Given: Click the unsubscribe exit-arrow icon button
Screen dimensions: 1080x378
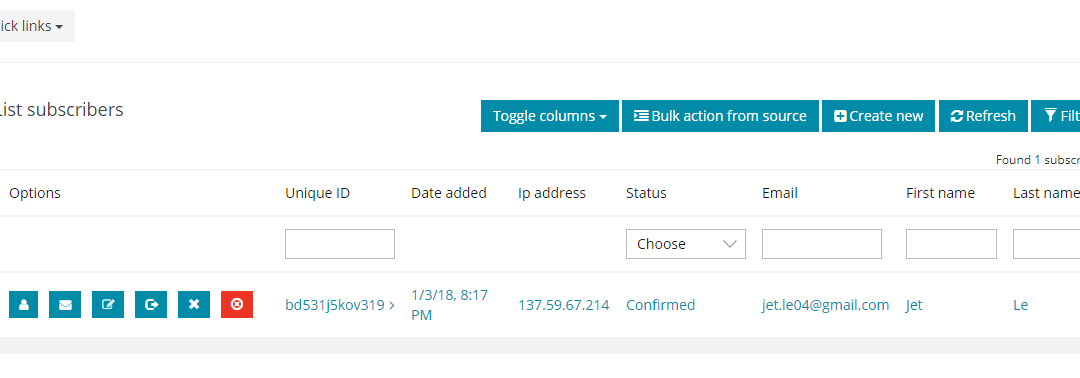Looking at the screenshot, I should tap(151, 304).
